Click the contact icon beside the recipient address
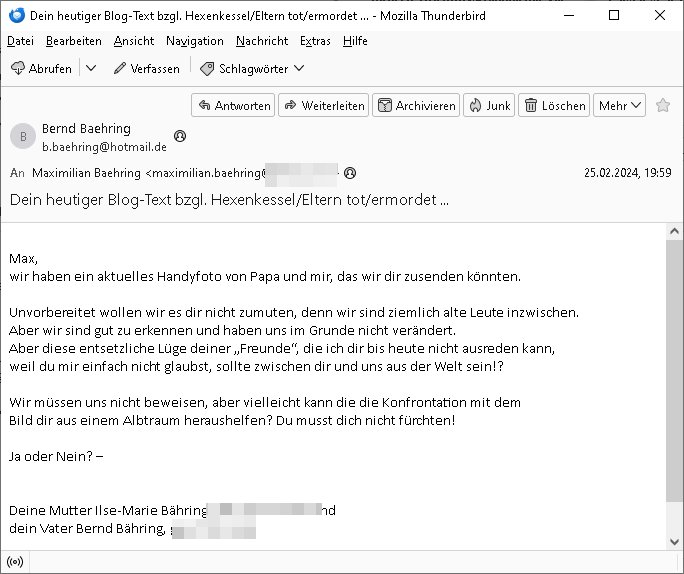 tap(349, 173)
